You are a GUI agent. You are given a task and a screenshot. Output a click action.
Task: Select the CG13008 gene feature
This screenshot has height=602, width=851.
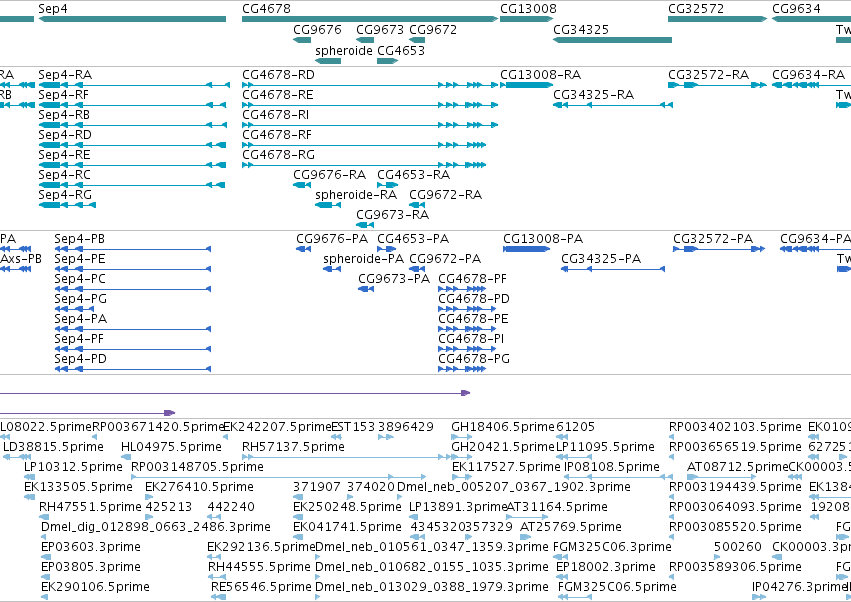tap(526, 19)
